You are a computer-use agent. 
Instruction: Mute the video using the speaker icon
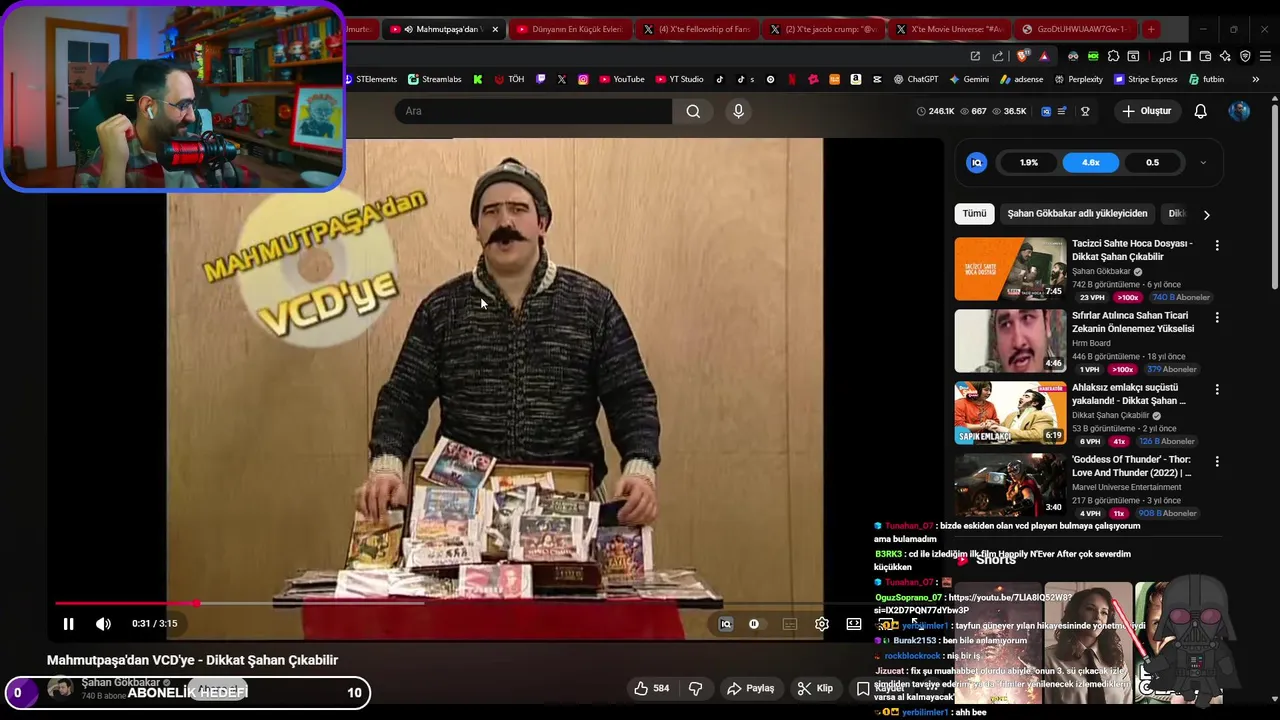tap(103, 624)
